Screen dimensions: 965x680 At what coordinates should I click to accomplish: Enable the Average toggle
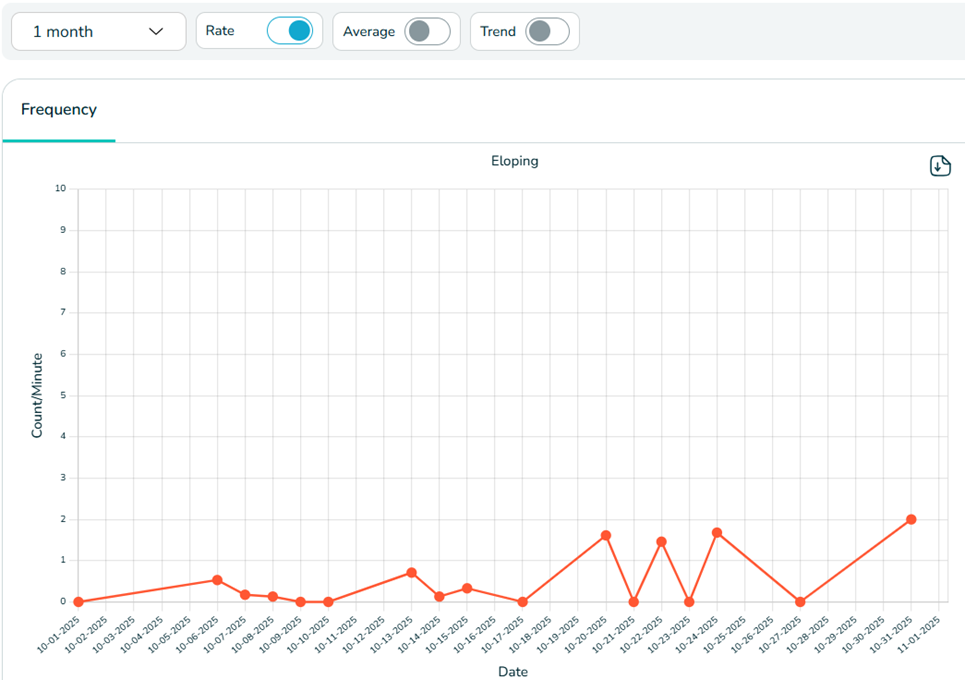point(427,31)
